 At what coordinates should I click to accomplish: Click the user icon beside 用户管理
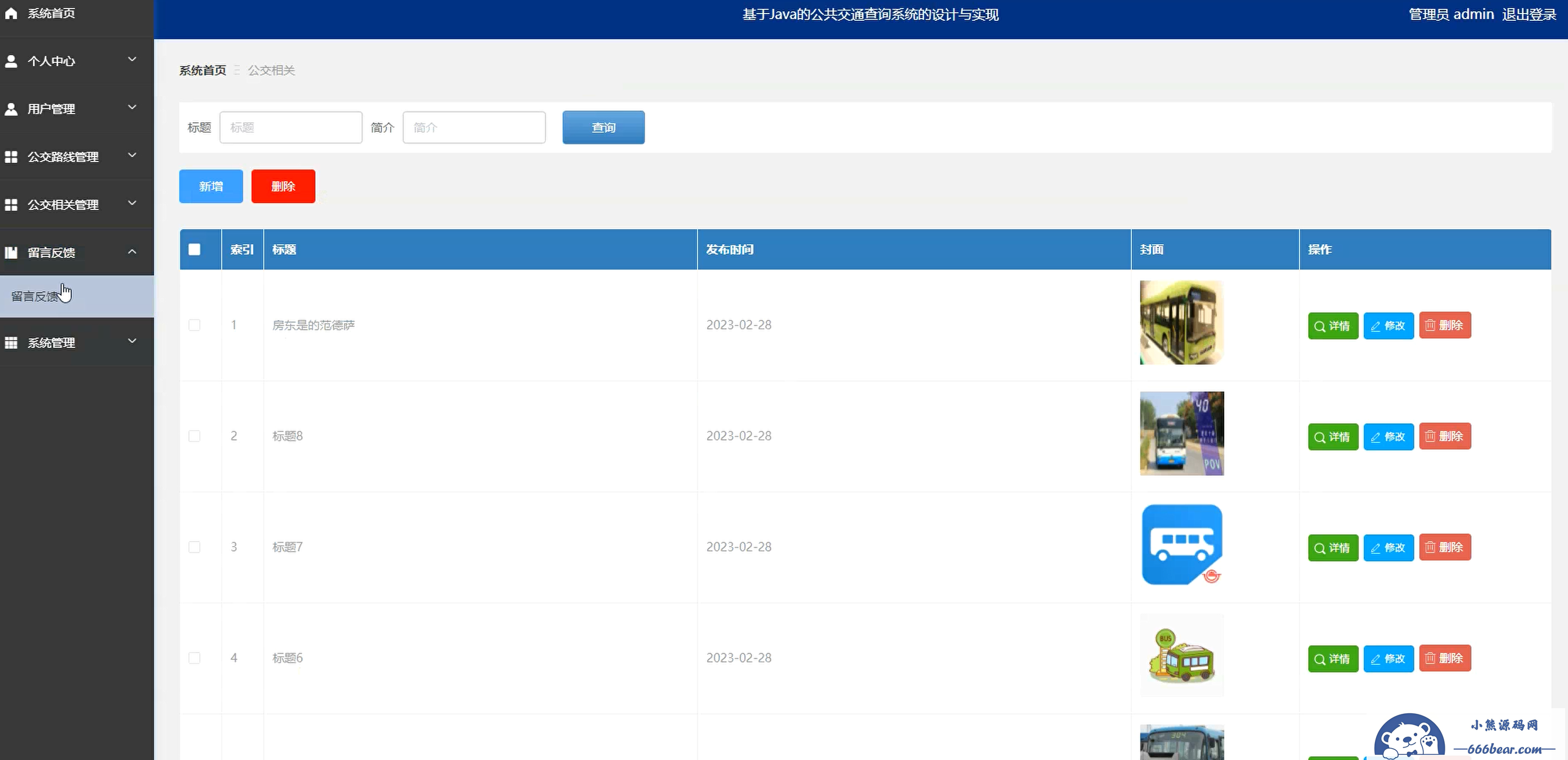11,109
